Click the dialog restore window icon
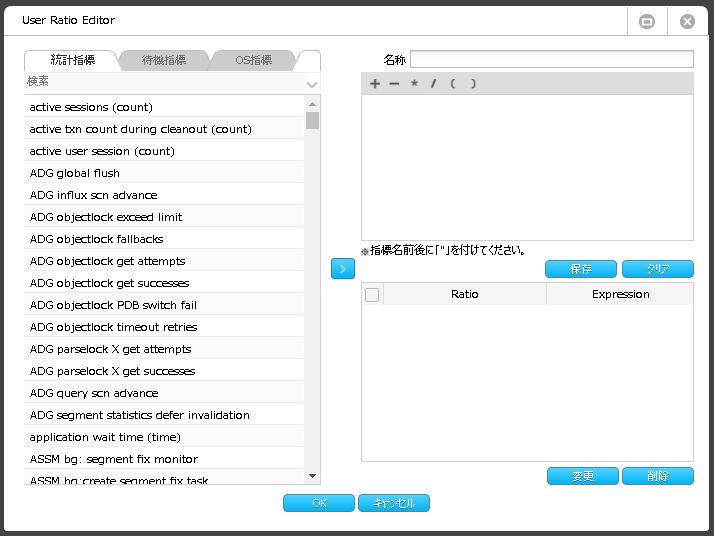The height and width of the screenshot is (536, 714). tap(647, 21)
